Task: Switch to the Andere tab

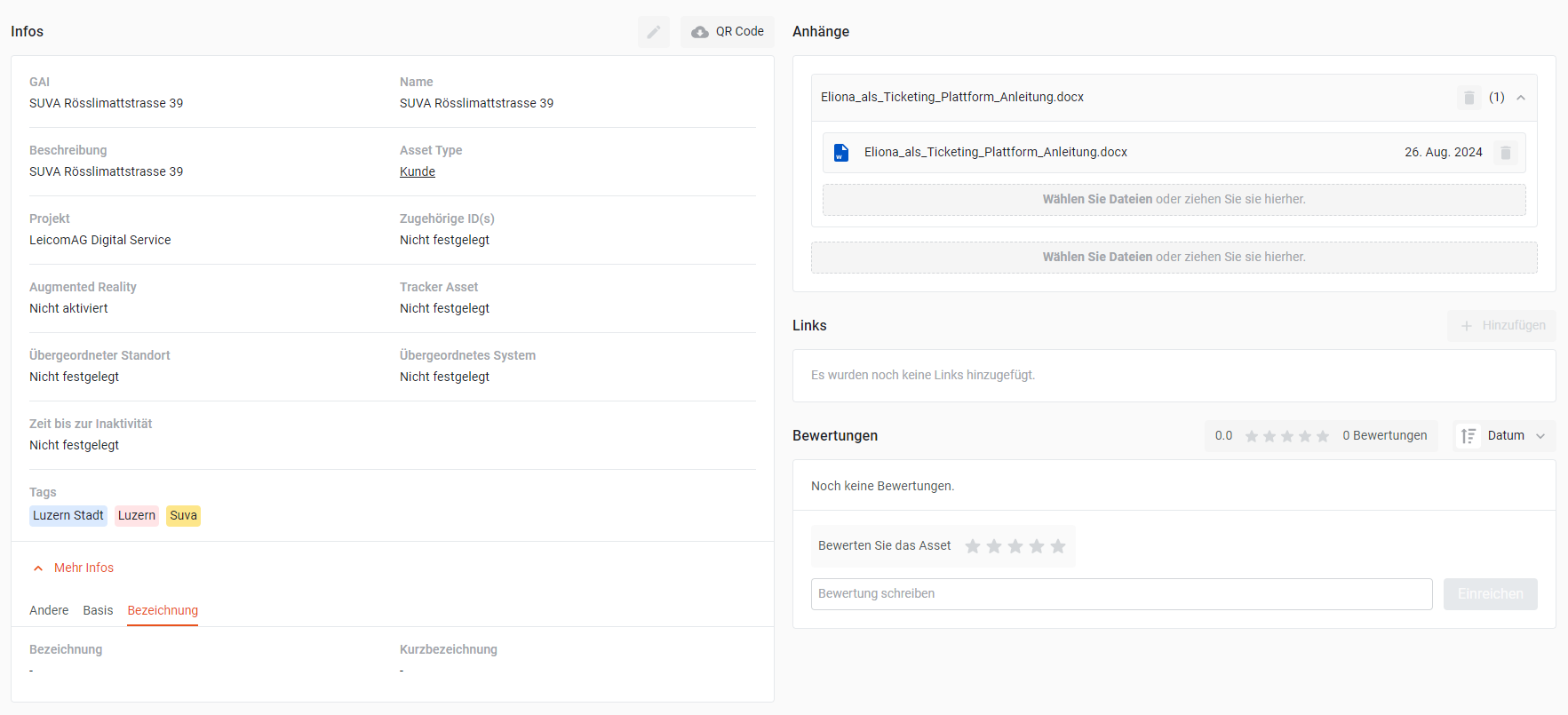Action: click(49, 611)
